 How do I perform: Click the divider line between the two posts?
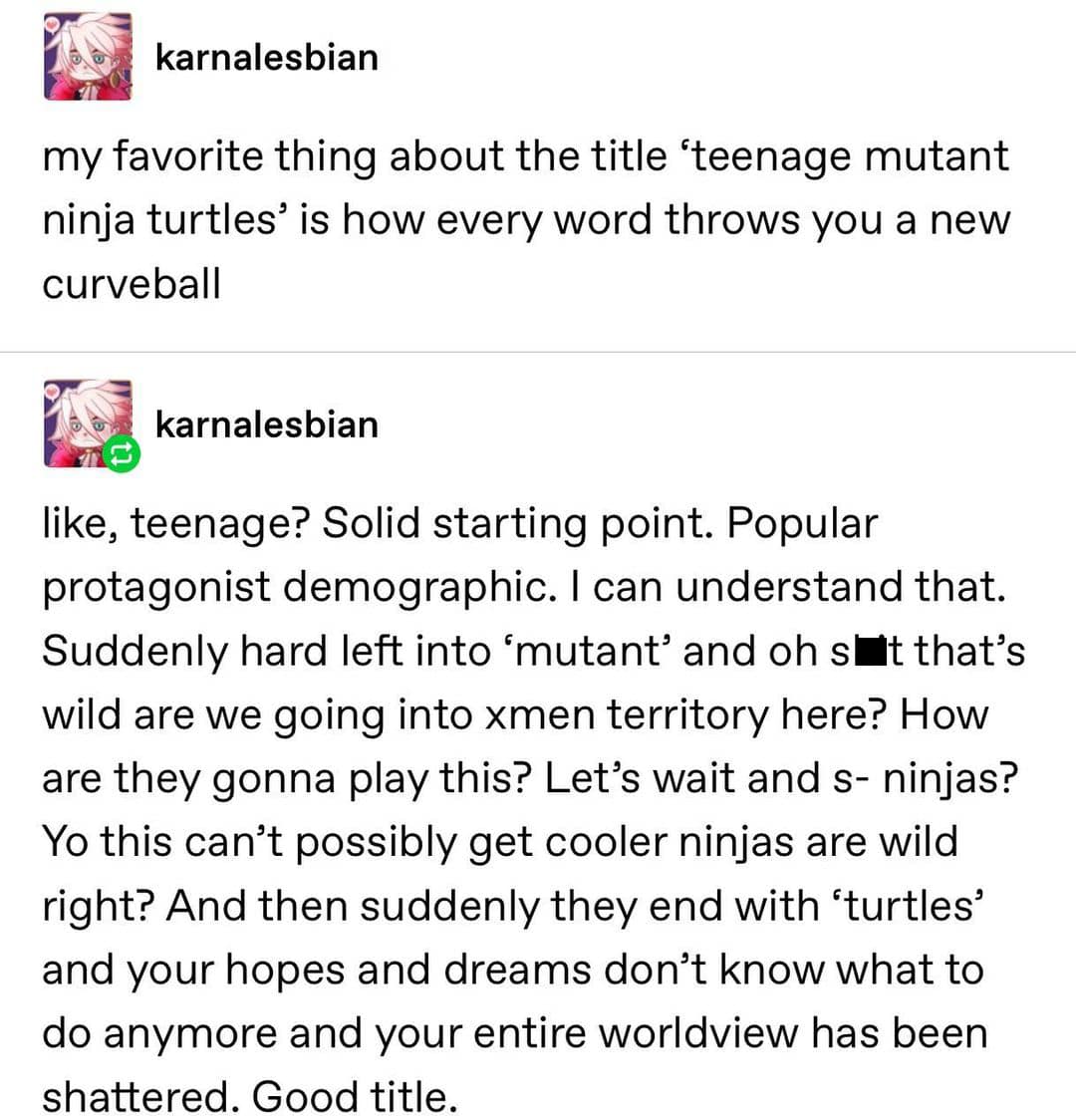click(538, 352)
